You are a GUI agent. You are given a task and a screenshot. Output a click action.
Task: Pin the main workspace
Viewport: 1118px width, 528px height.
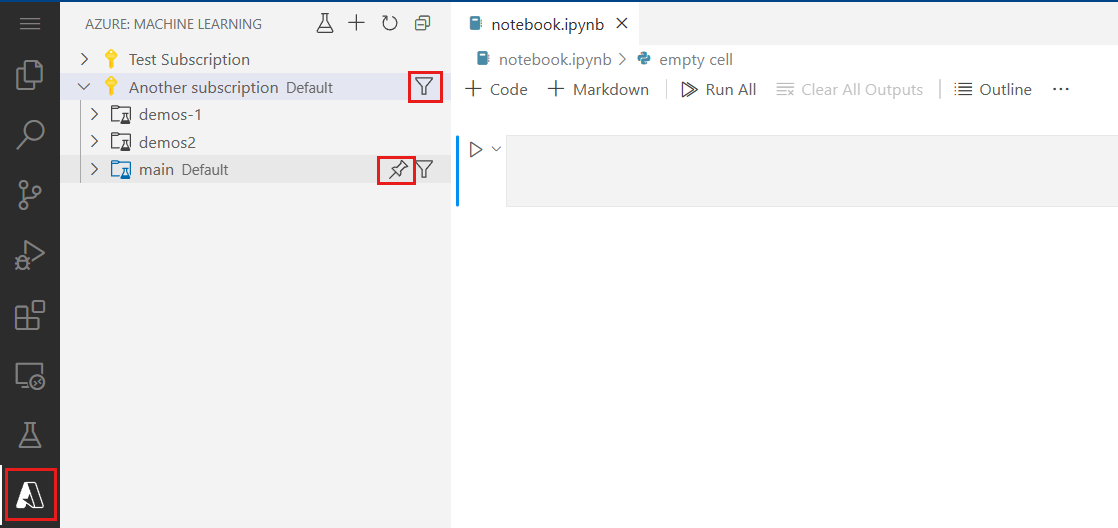[396, 170]
